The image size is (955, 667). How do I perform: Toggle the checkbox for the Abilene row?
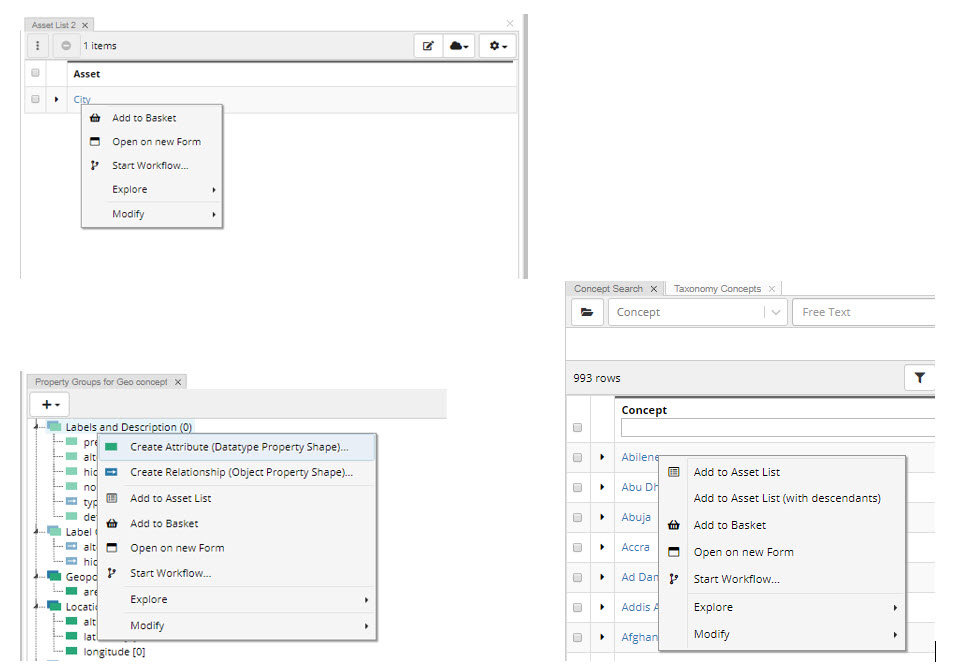click(x=577, y=457)
